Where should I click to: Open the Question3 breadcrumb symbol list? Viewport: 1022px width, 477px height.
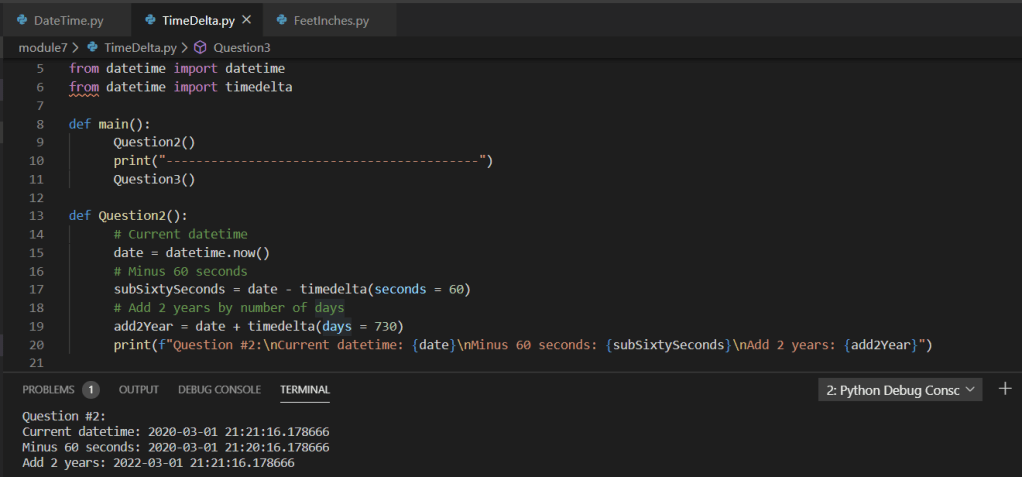[241, 47]
